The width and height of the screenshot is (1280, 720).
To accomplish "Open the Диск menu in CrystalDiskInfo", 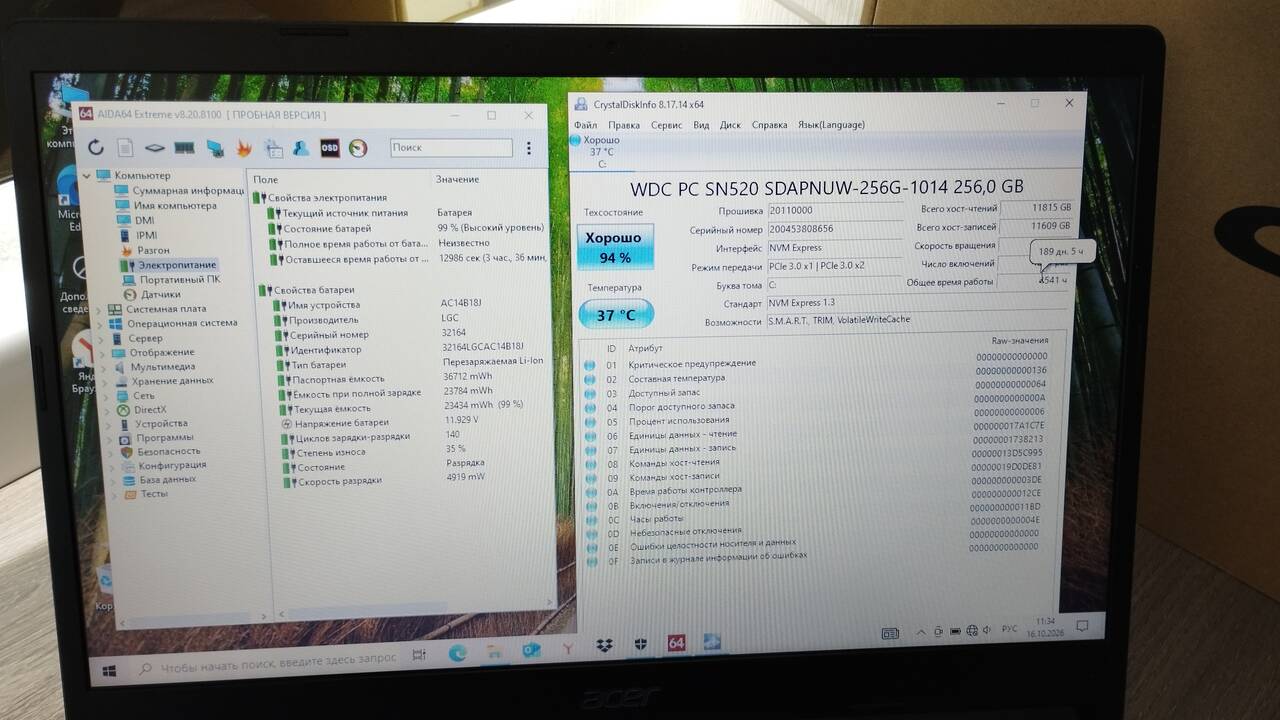I will tap(730, 125).
